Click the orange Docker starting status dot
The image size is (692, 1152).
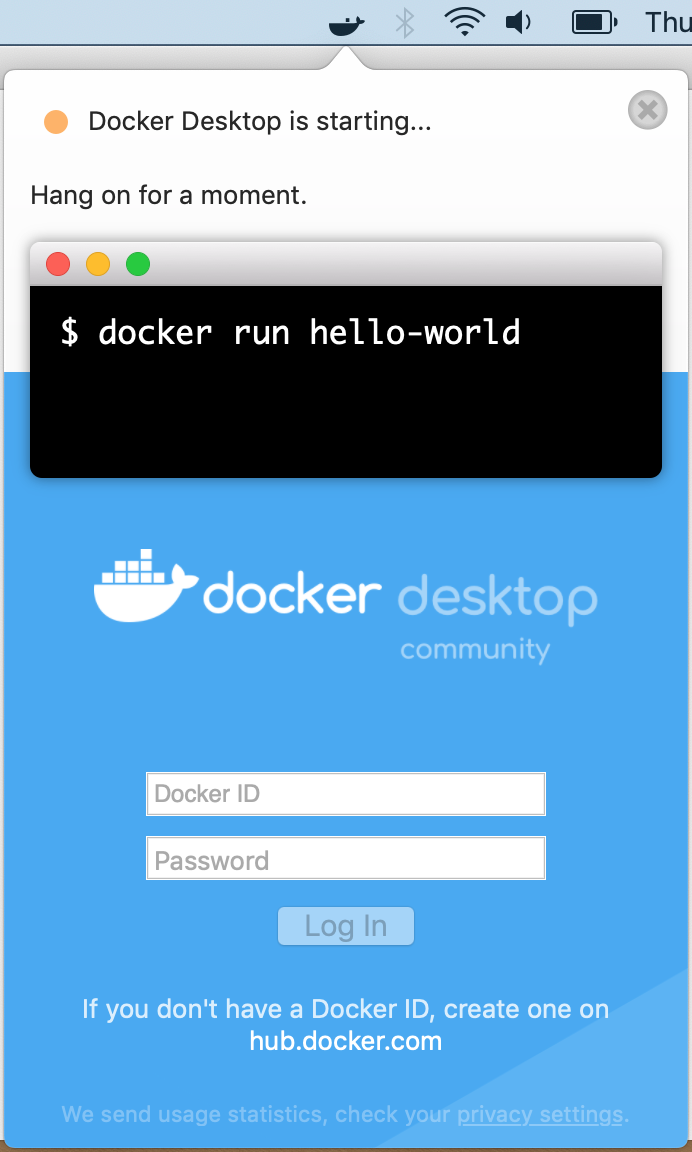56,122
